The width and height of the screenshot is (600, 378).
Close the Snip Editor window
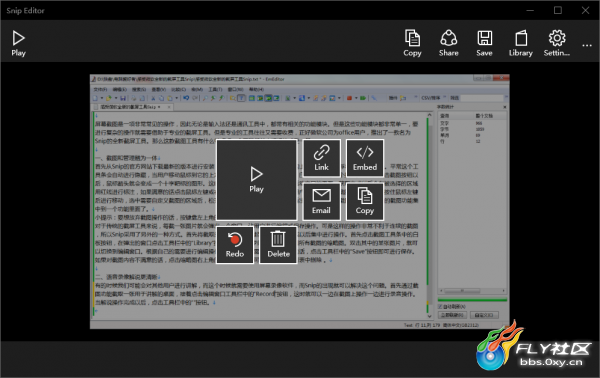[x=585, y=10]
